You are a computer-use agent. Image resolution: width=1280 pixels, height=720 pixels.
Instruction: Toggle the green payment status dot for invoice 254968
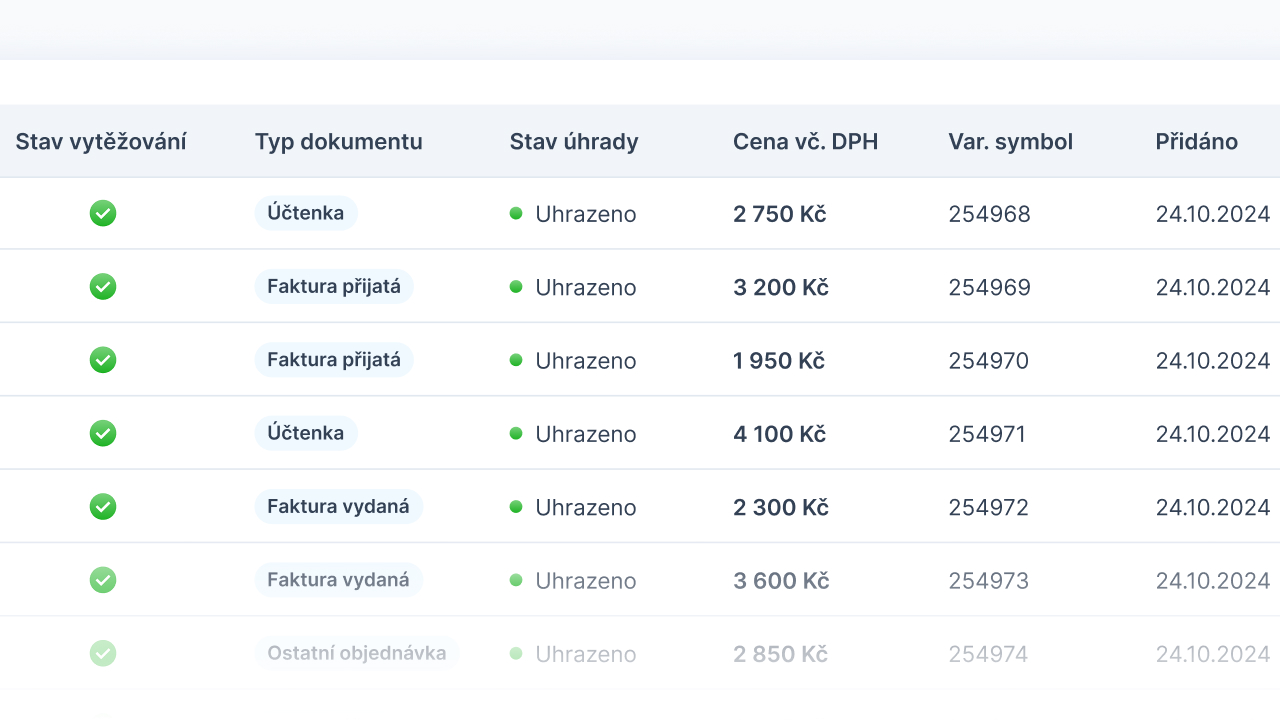(x=516, y=213)
